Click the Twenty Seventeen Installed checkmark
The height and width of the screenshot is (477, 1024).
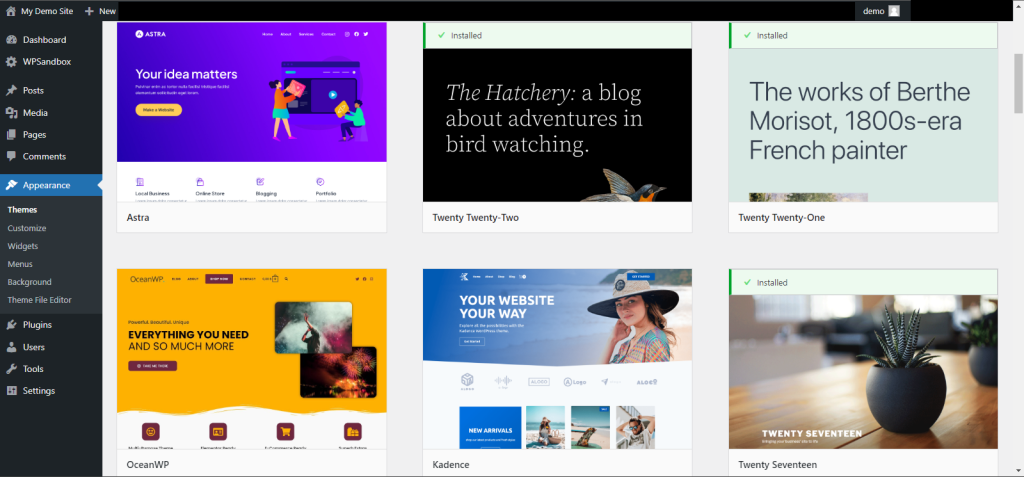tap(747, 282)
